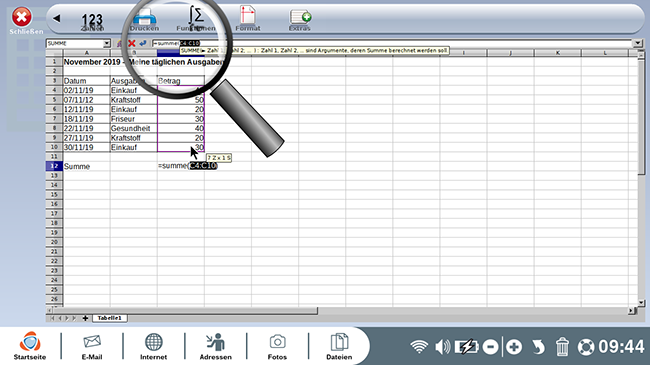Expand the formula bar dropdown arrow
Viewport: 650px width, 365px height.
(x=638, y=43)
